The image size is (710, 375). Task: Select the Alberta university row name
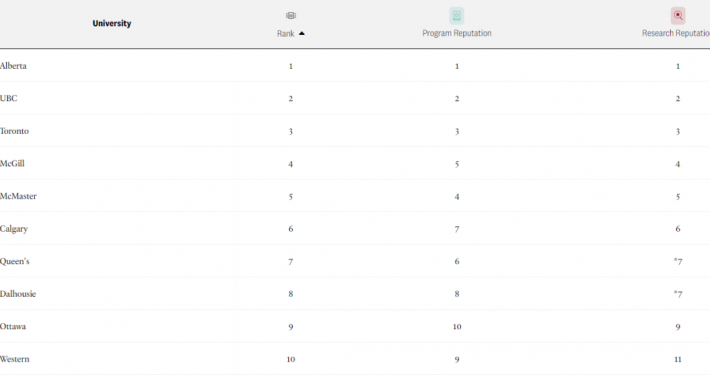click(13, 66)
